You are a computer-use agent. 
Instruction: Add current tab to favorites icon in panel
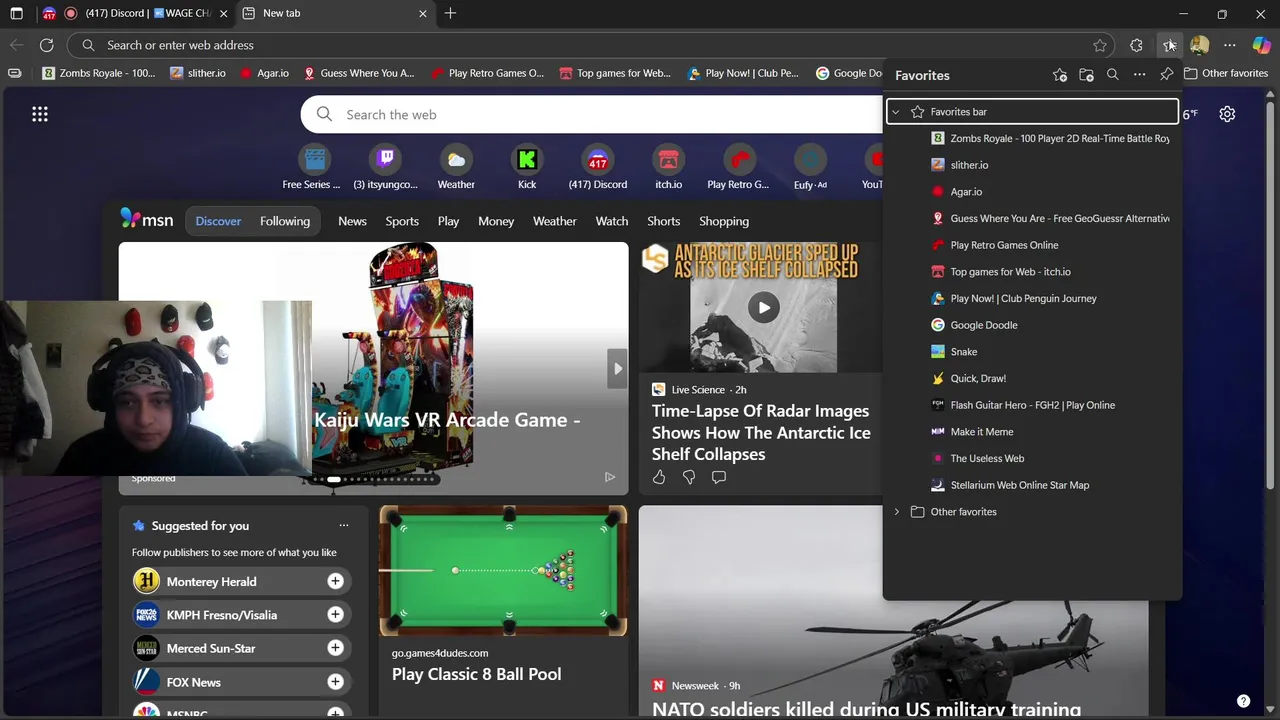coord(1060,75)
